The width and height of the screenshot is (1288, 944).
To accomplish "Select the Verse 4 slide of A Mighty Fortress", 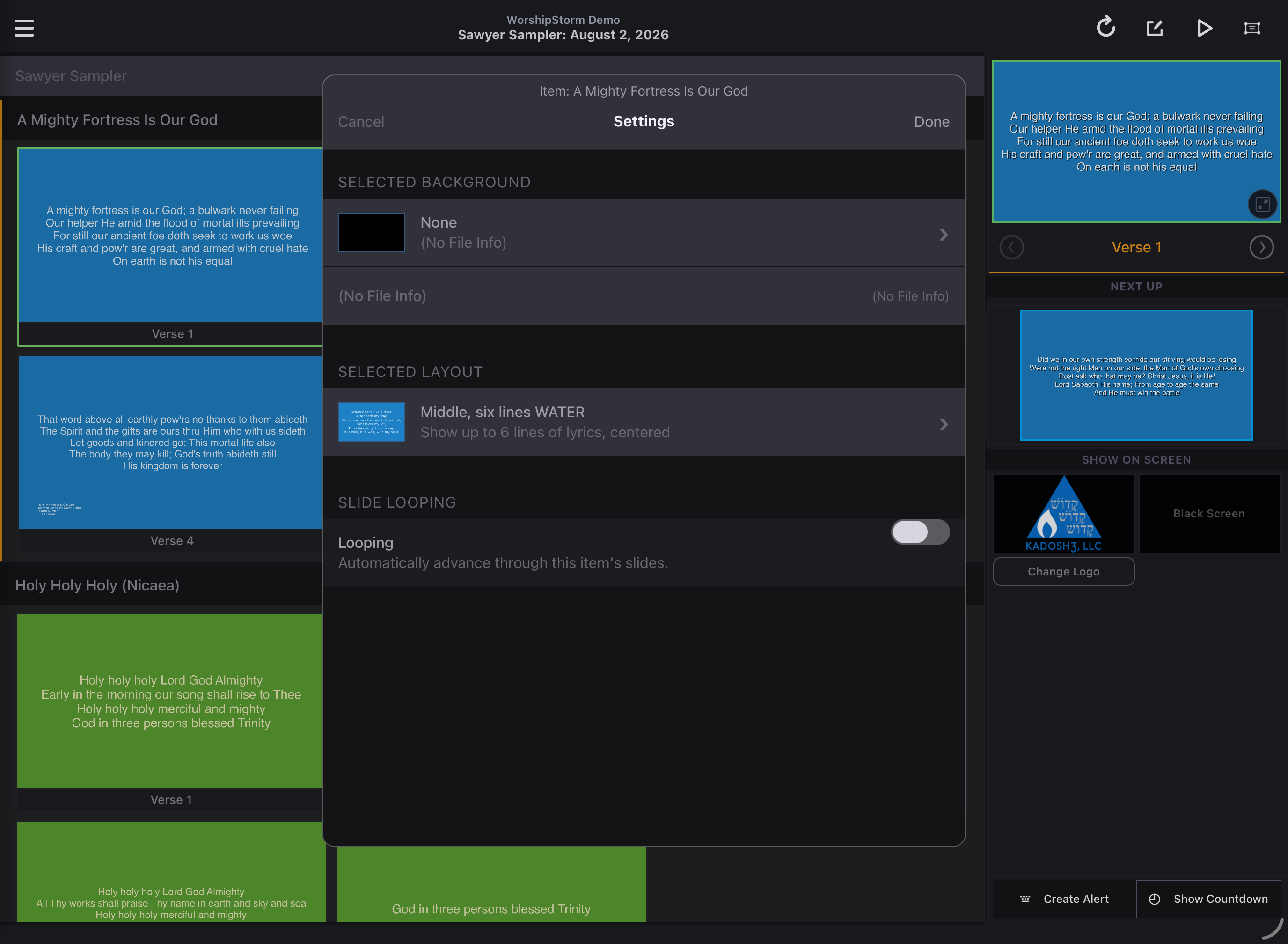I will click(x=170, y=454).
